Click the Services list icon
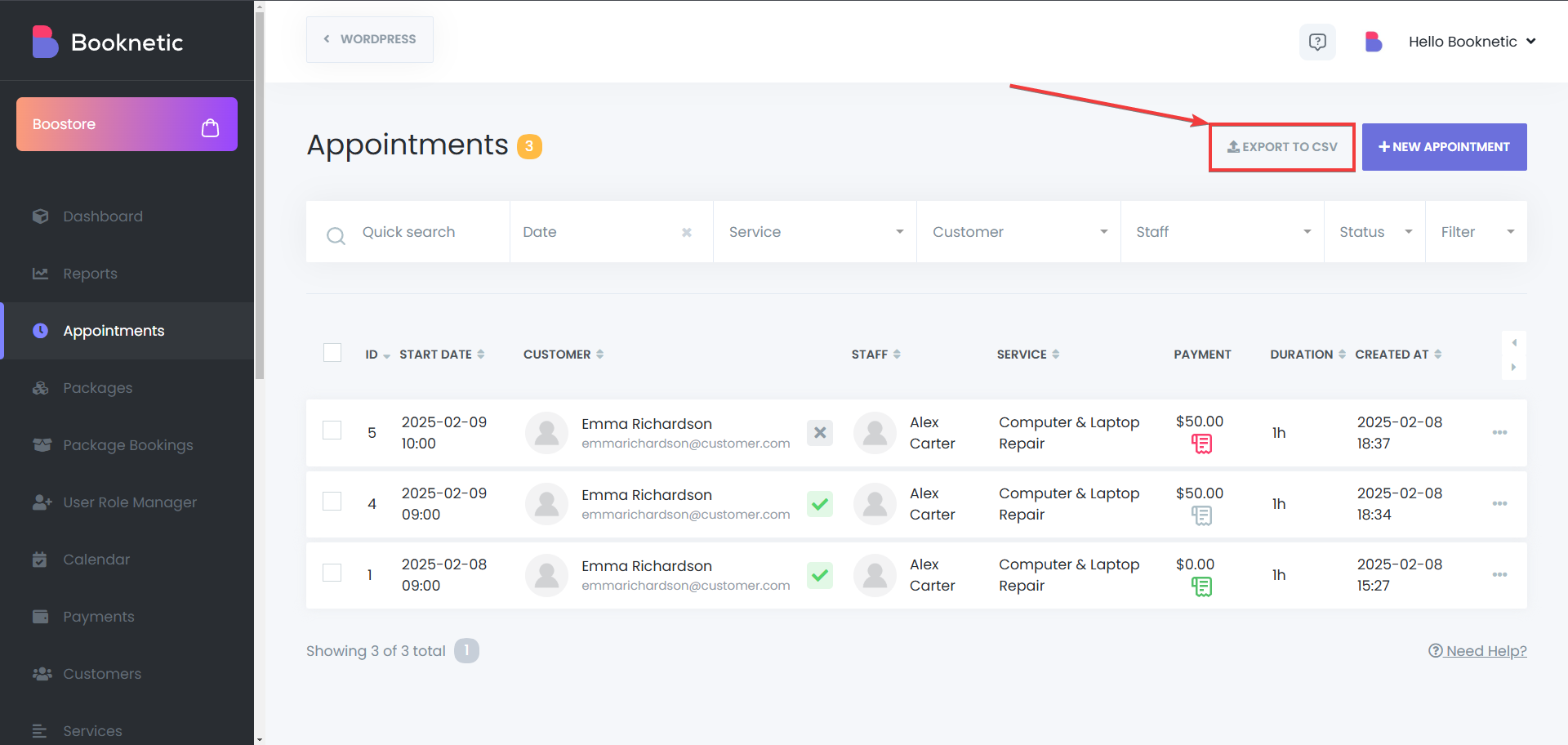Viewport: 1568px width, 745px height. coord(39,731)
